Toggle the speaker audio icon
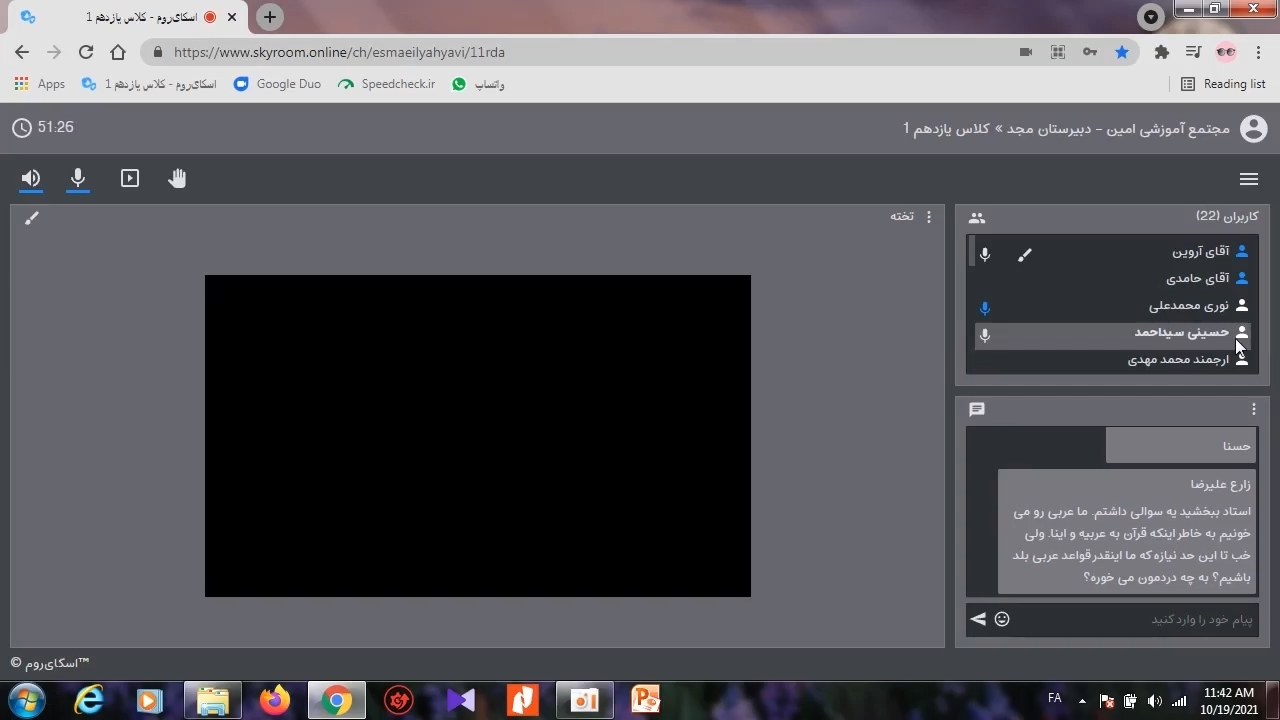Image resolution: width=1280 pixels, height=720 pixels. pyautogui.click(x=31, y=178)
